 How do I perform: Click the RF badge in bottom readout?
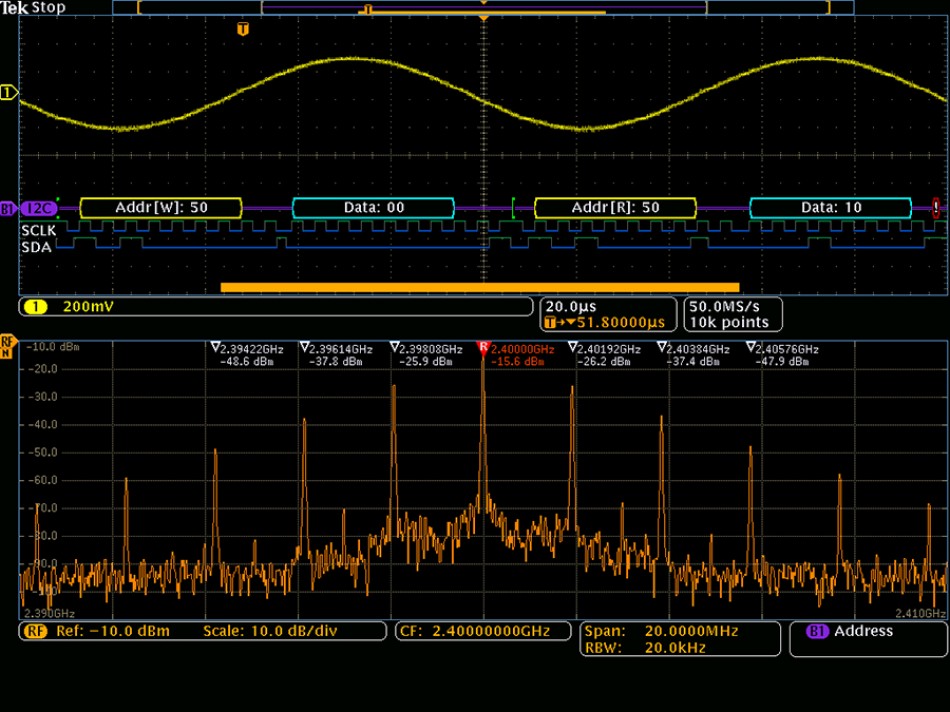(35, 631)
